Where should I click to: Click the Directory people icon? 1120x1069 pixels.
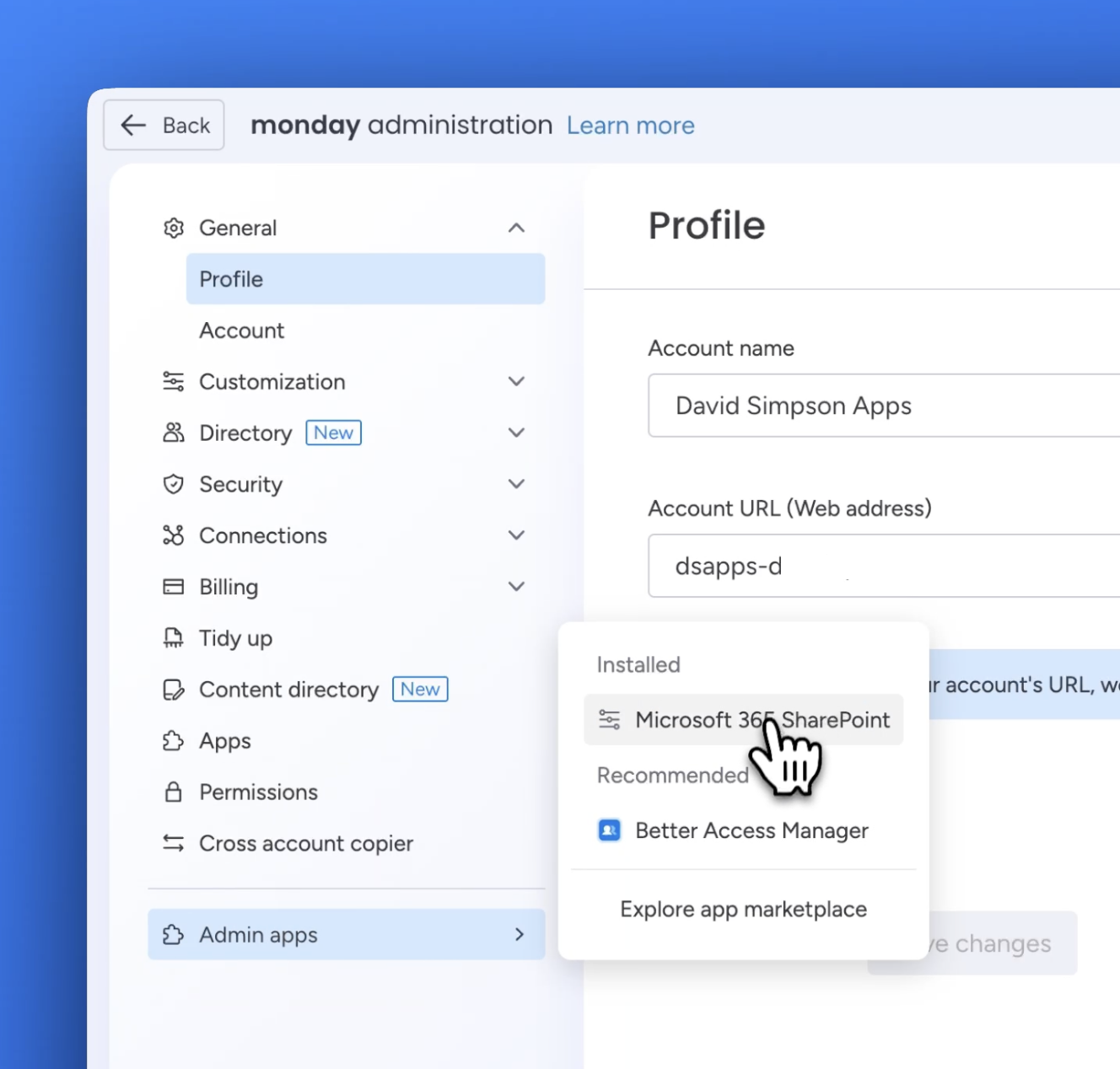click(174, 432)
